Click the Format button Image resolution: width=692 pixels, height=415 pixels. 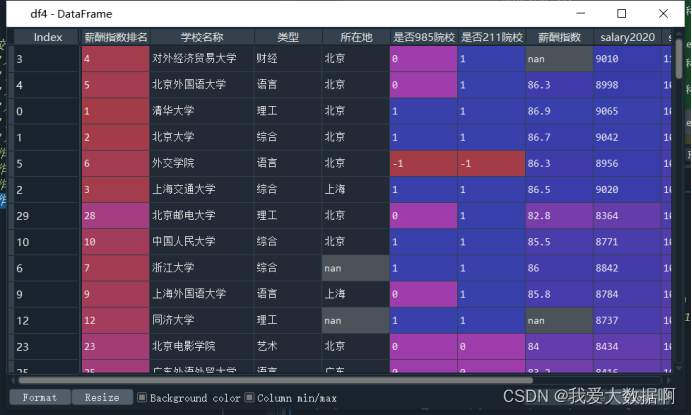point(40,397)
